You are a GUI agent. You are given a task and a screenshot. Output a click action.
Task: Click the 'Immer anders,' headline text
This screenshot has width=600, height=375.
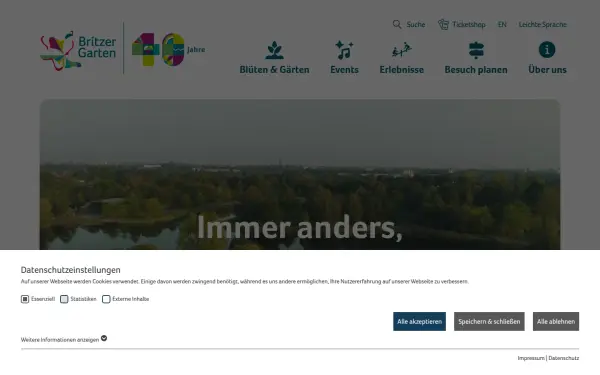[x=300, y=228]
